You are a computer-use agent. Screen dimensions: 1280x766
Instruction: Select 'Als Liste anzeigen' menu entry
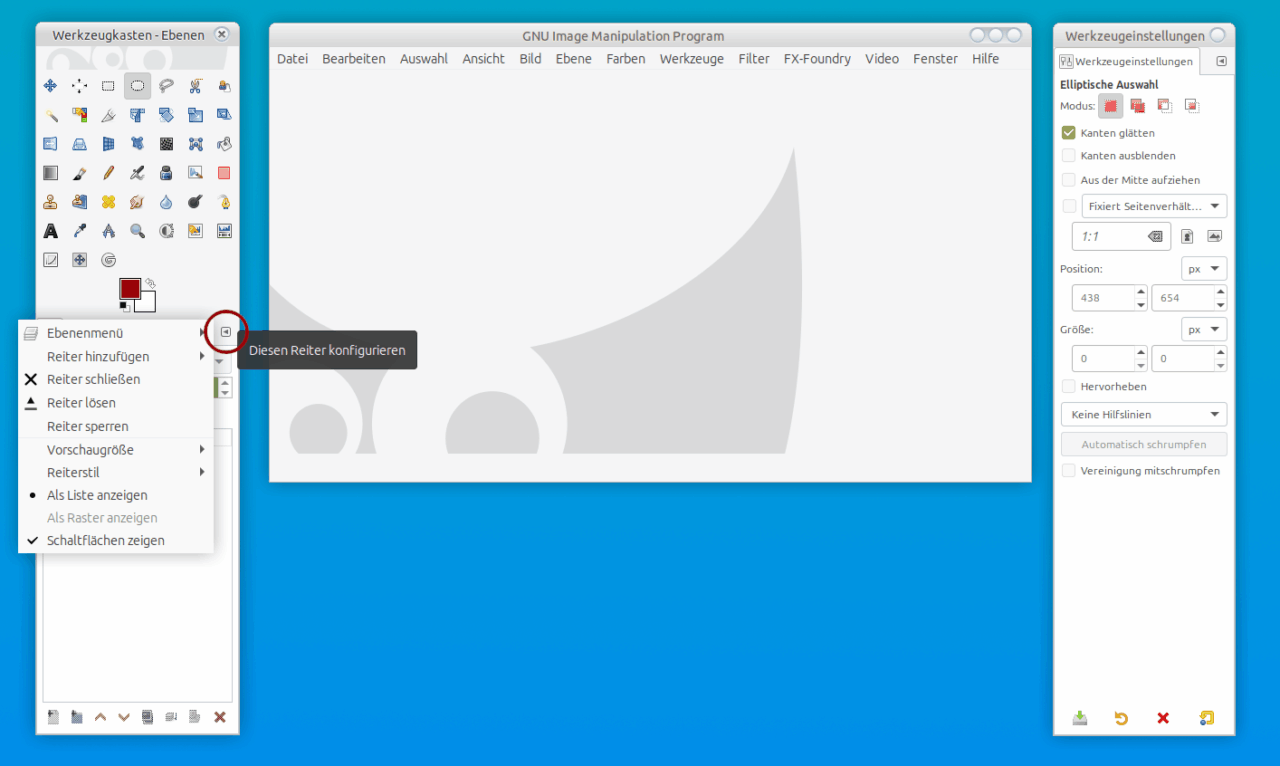[116, 495]
